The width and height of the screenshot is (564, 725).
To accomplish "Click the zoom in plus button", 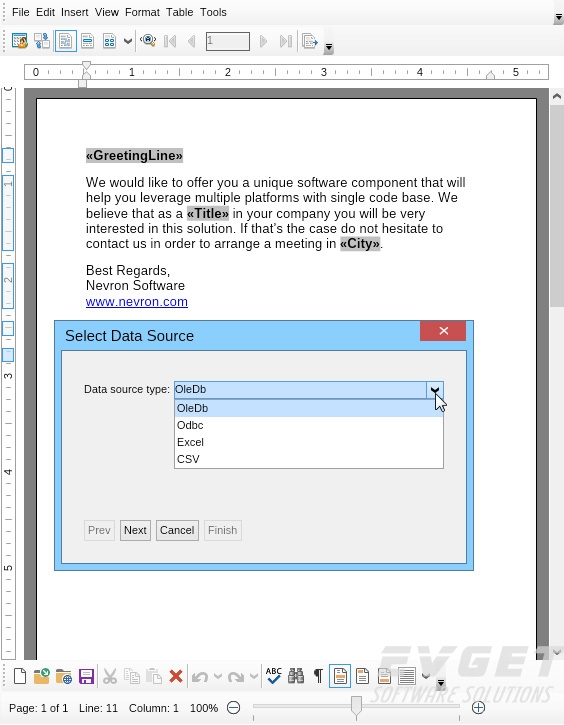I will 478,707.
